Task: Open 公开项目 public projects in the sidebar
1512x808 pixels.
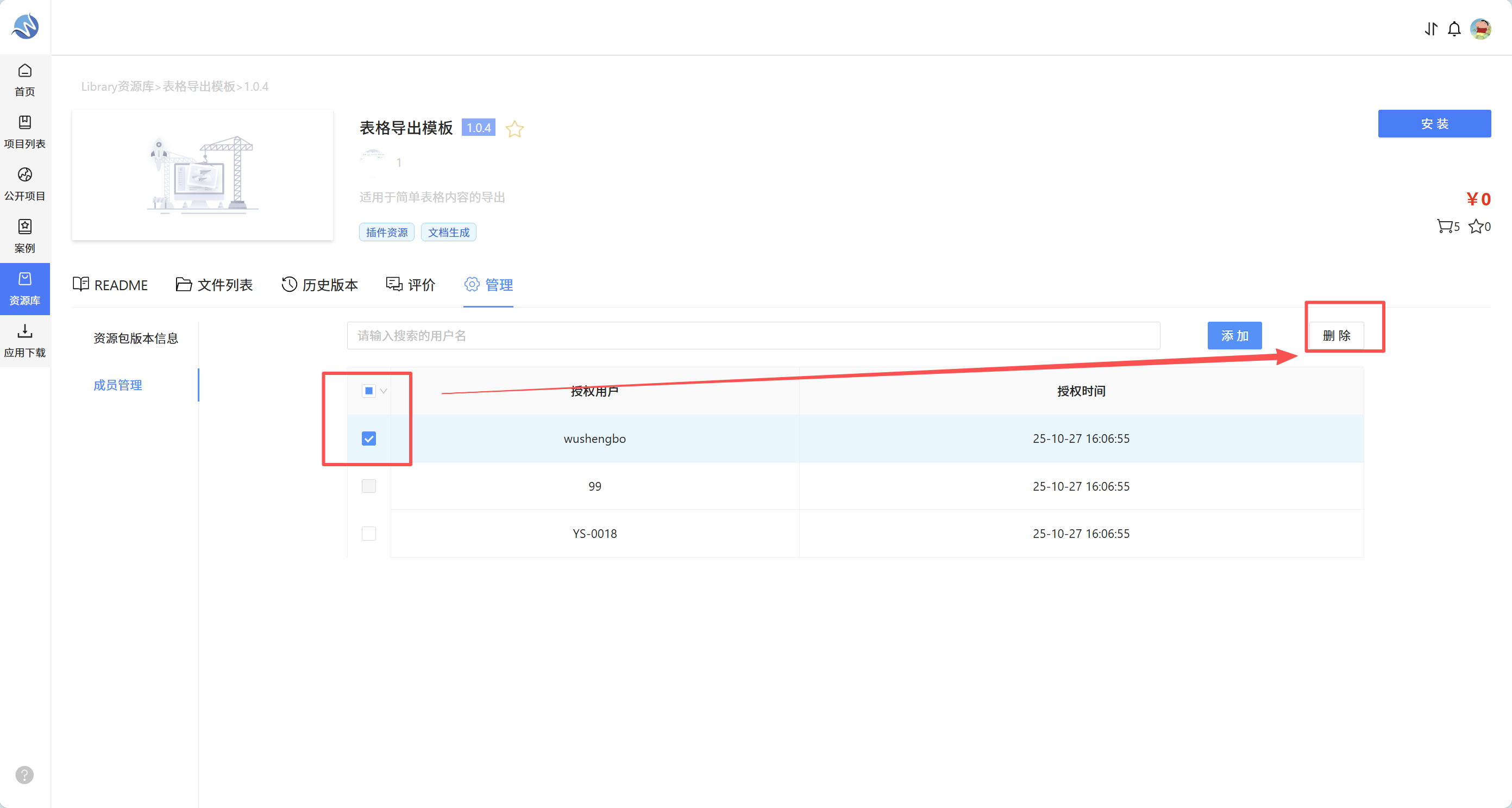Action: tap(24, 184)
